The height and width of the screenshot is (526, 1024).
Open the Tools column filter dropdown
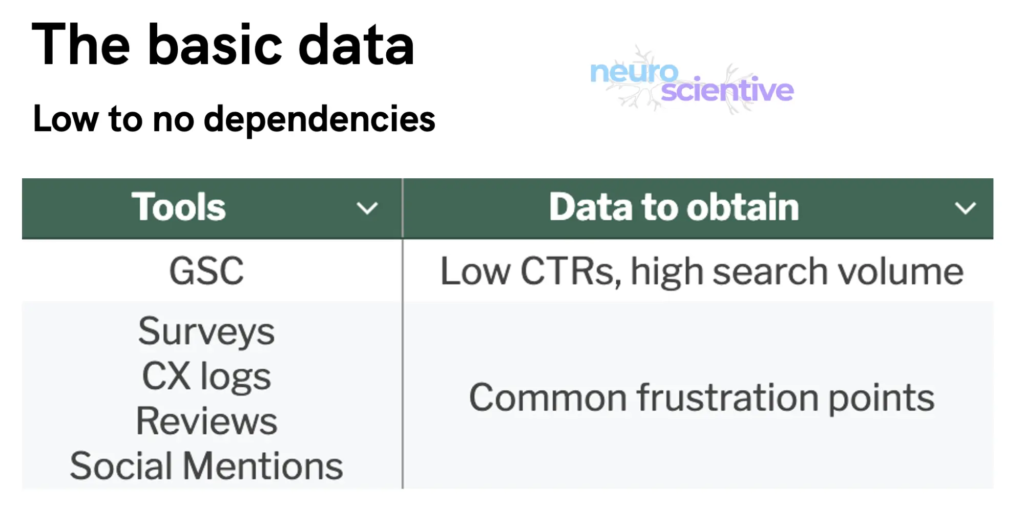point(368,209)
